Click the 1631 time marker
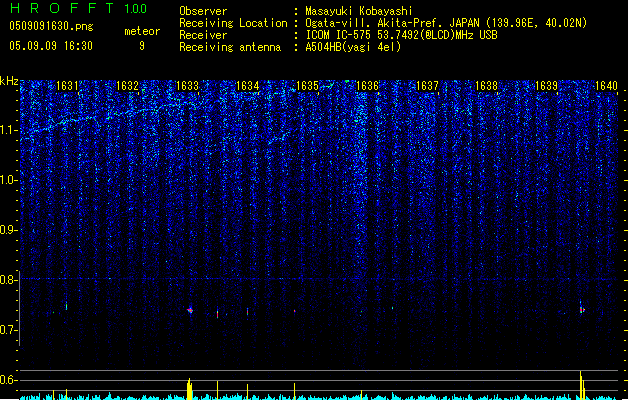The width and height of the screenshot is (629, 400). click(x=67, y=86)
